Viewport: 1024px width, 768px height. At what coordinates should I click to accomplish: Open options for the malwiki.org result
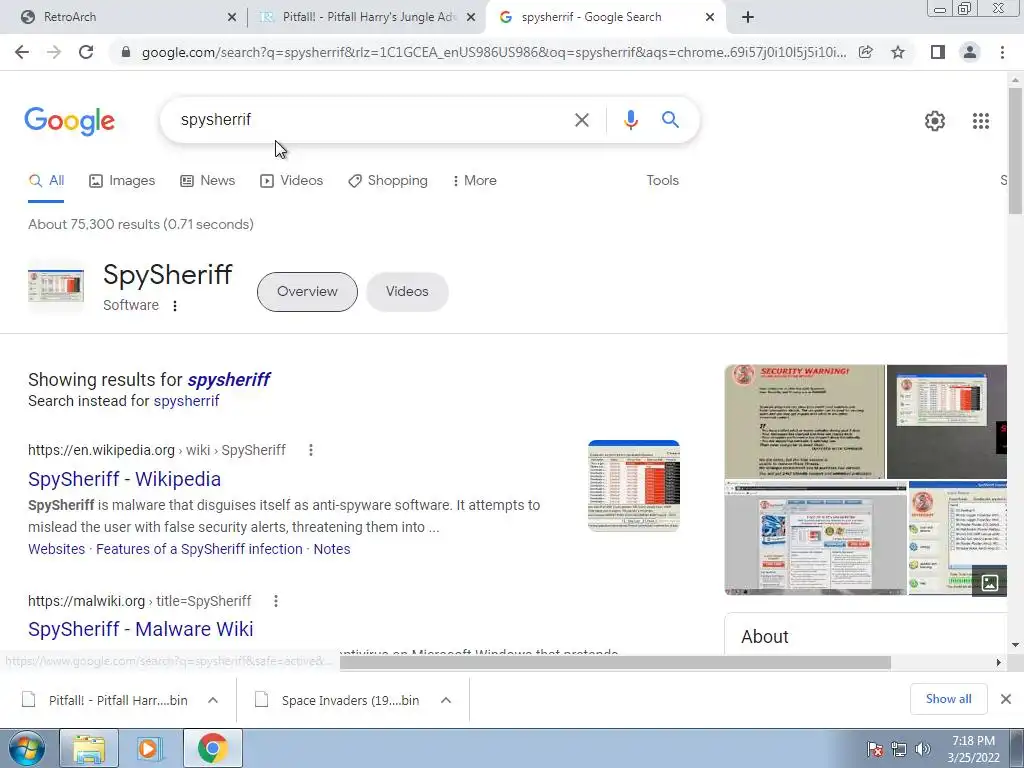coord(276,601)
